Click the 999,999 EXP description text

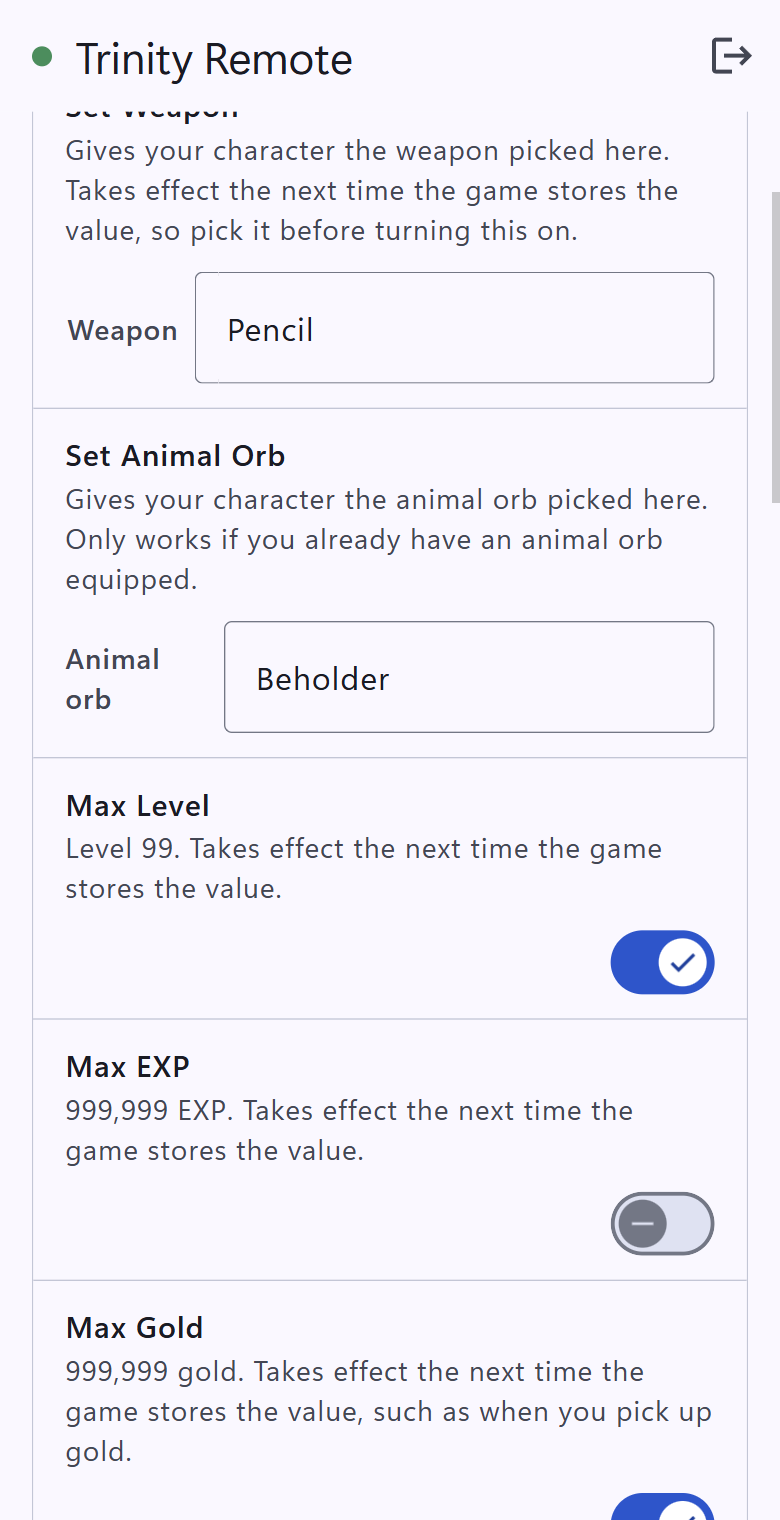(x=349, y=1130)
